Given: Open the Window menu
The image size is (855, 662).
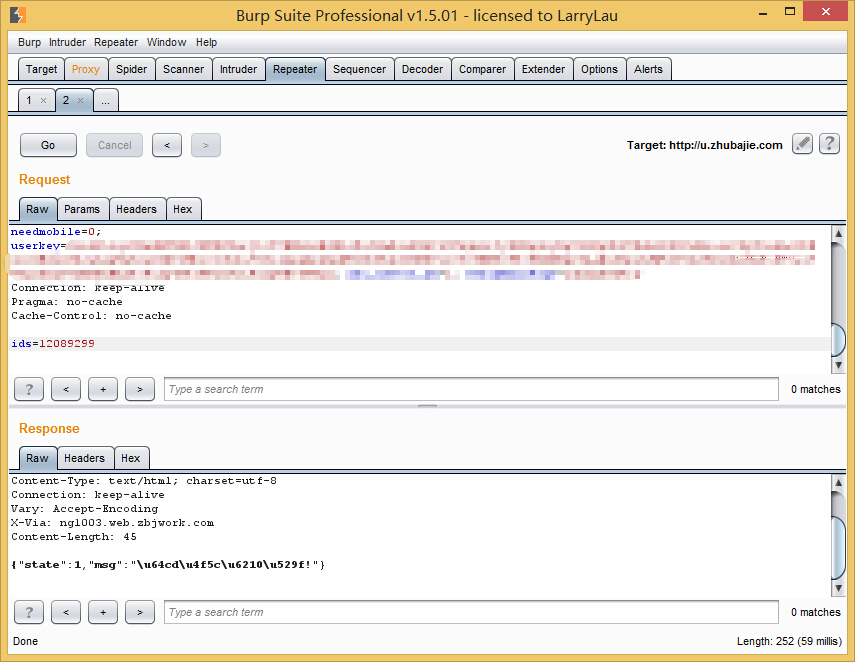Looking at the screenshot, I should click(166, 42).
